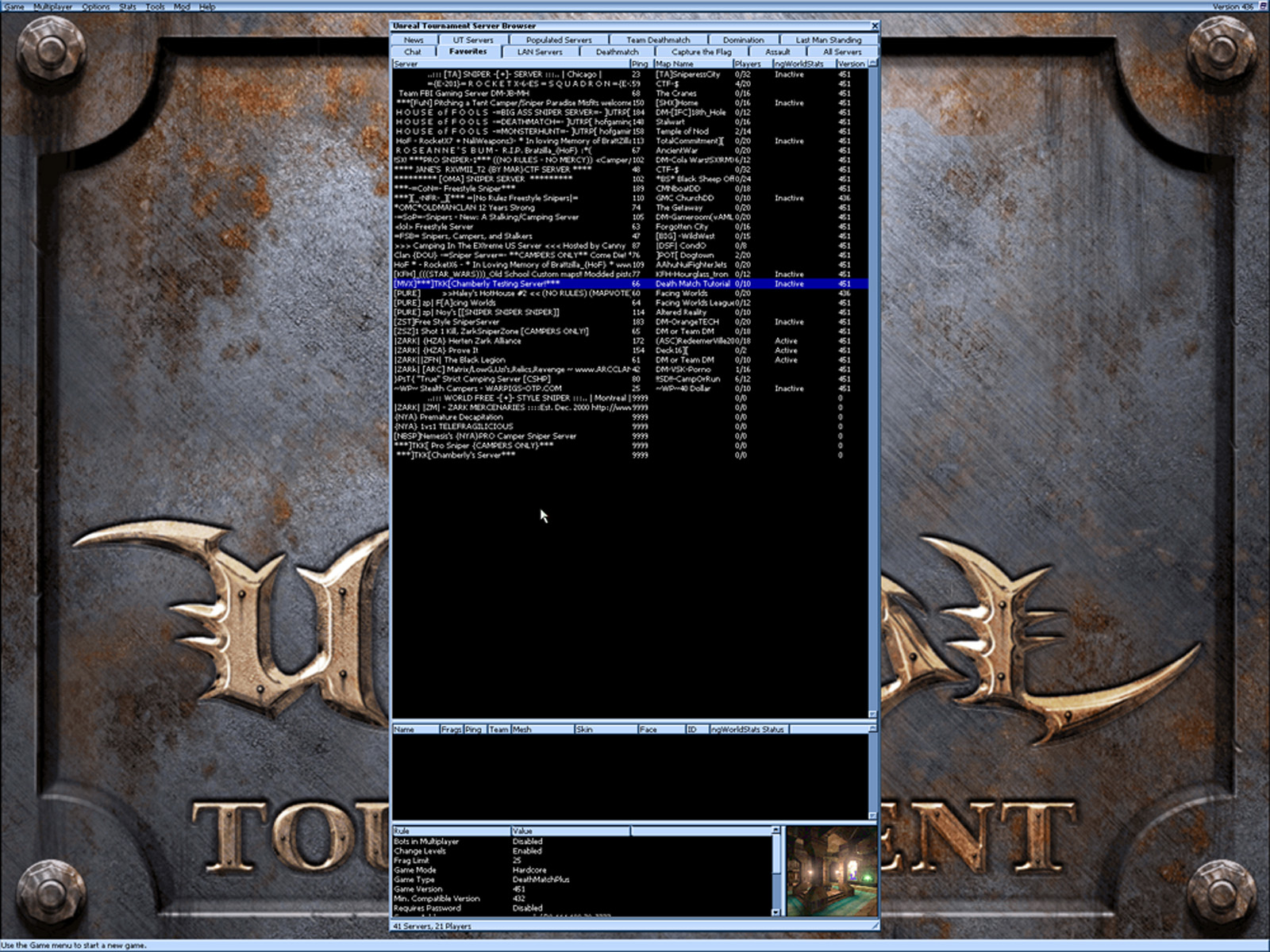Open the Game menu
Screen dimensions: 1270x952
point(14,6)
